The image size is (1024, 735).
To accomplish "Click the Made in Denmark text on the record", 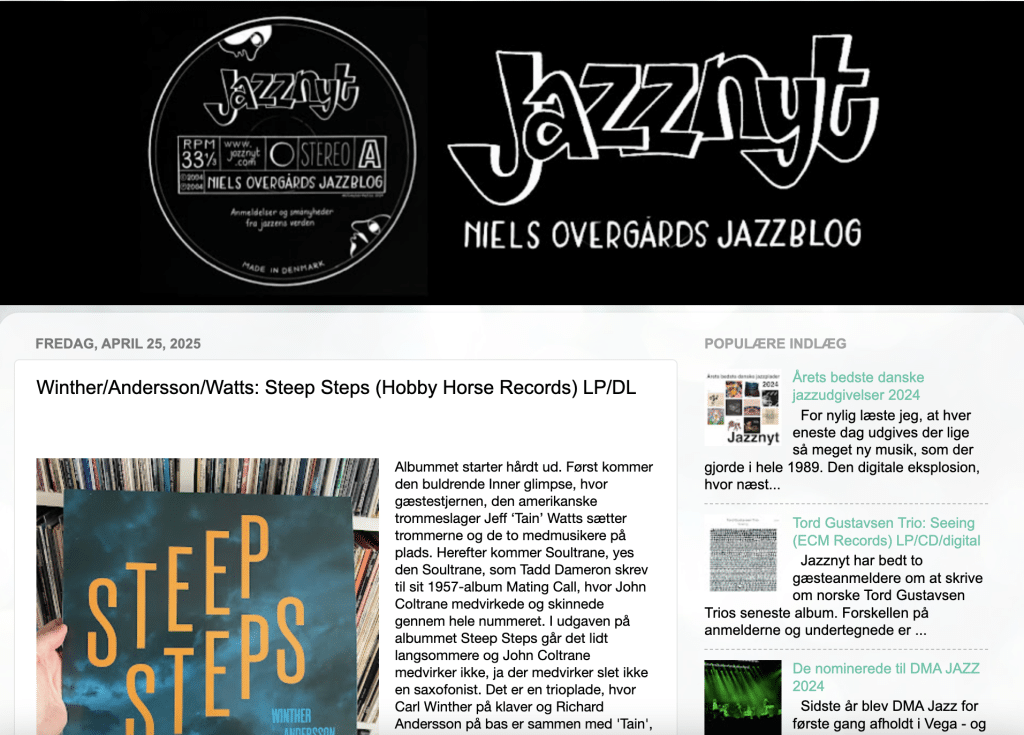I will pos(283,268).
